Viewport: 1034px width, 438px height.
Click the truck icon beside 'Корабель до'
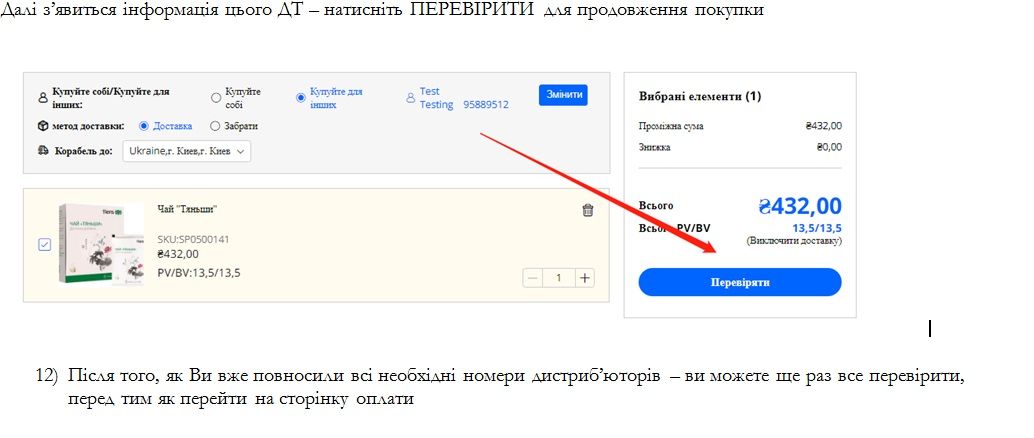pos(42,151)
